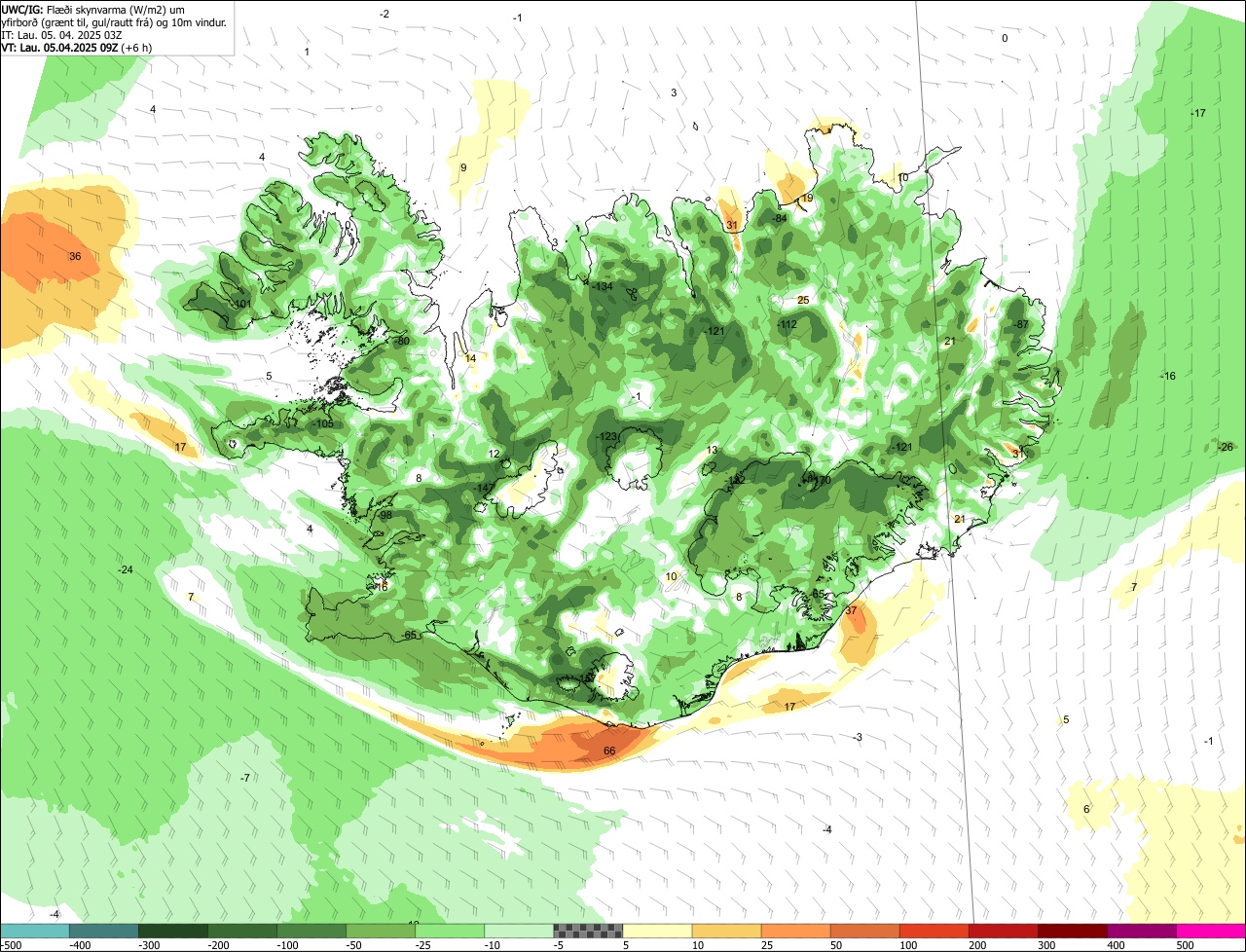The image size is (1246, 952).
Task: Click the legend swatch between -10 and -5
Action: click(519, 932)
